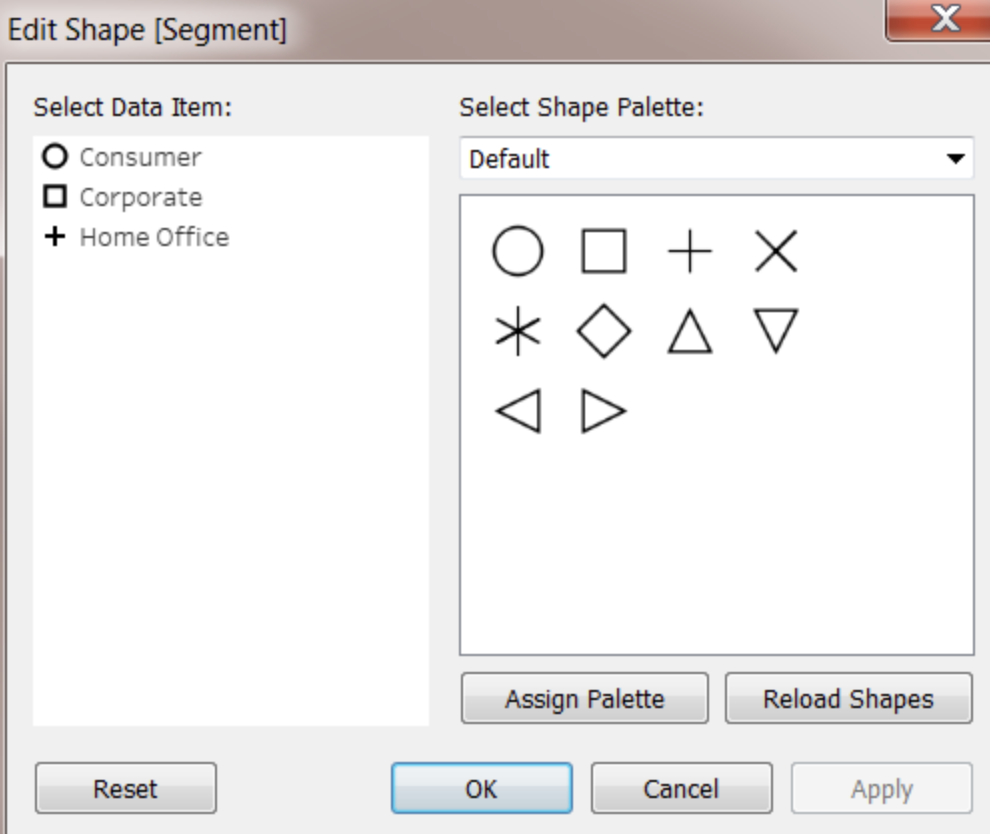Open the Select Shape Palette dropdown
The width and height of the screenshot is (990, 834).
pos(717,158)
